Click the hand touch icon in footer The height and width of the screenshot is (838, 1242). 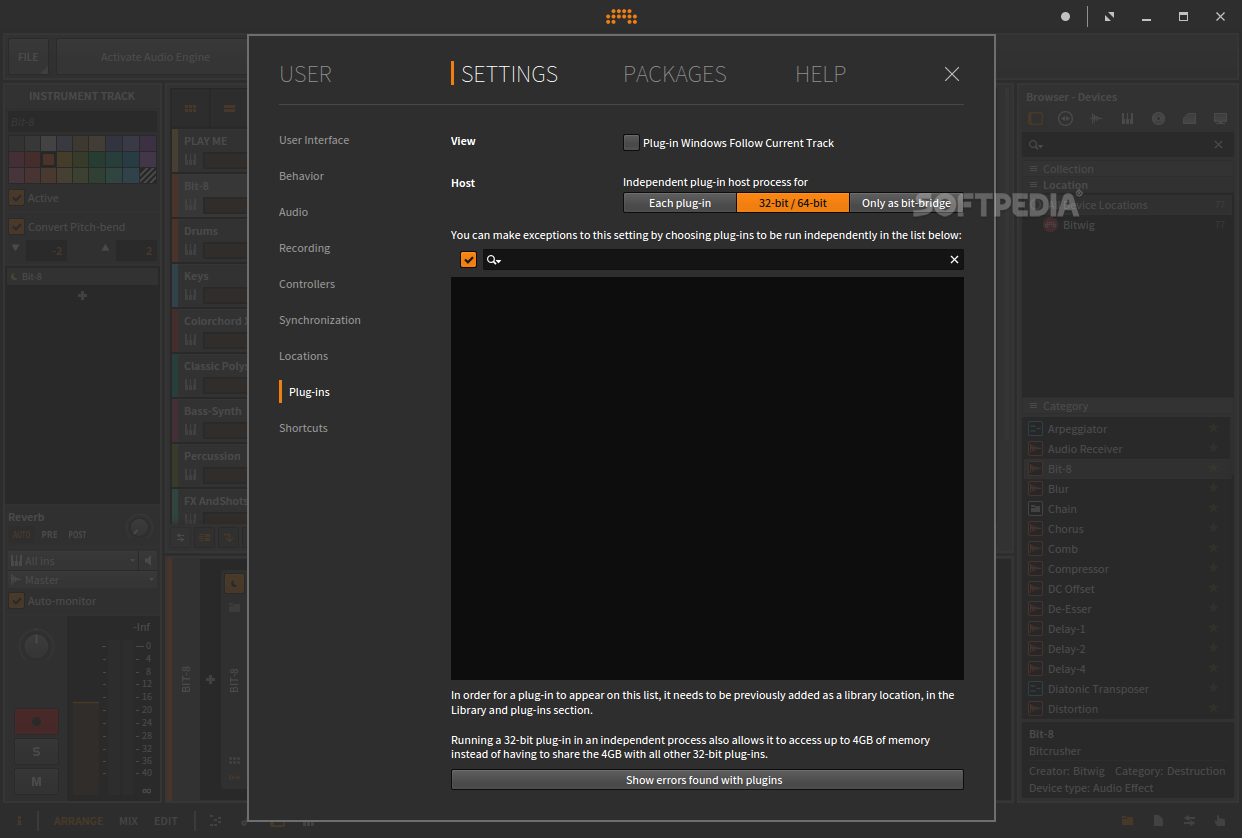pos(1220,821)
